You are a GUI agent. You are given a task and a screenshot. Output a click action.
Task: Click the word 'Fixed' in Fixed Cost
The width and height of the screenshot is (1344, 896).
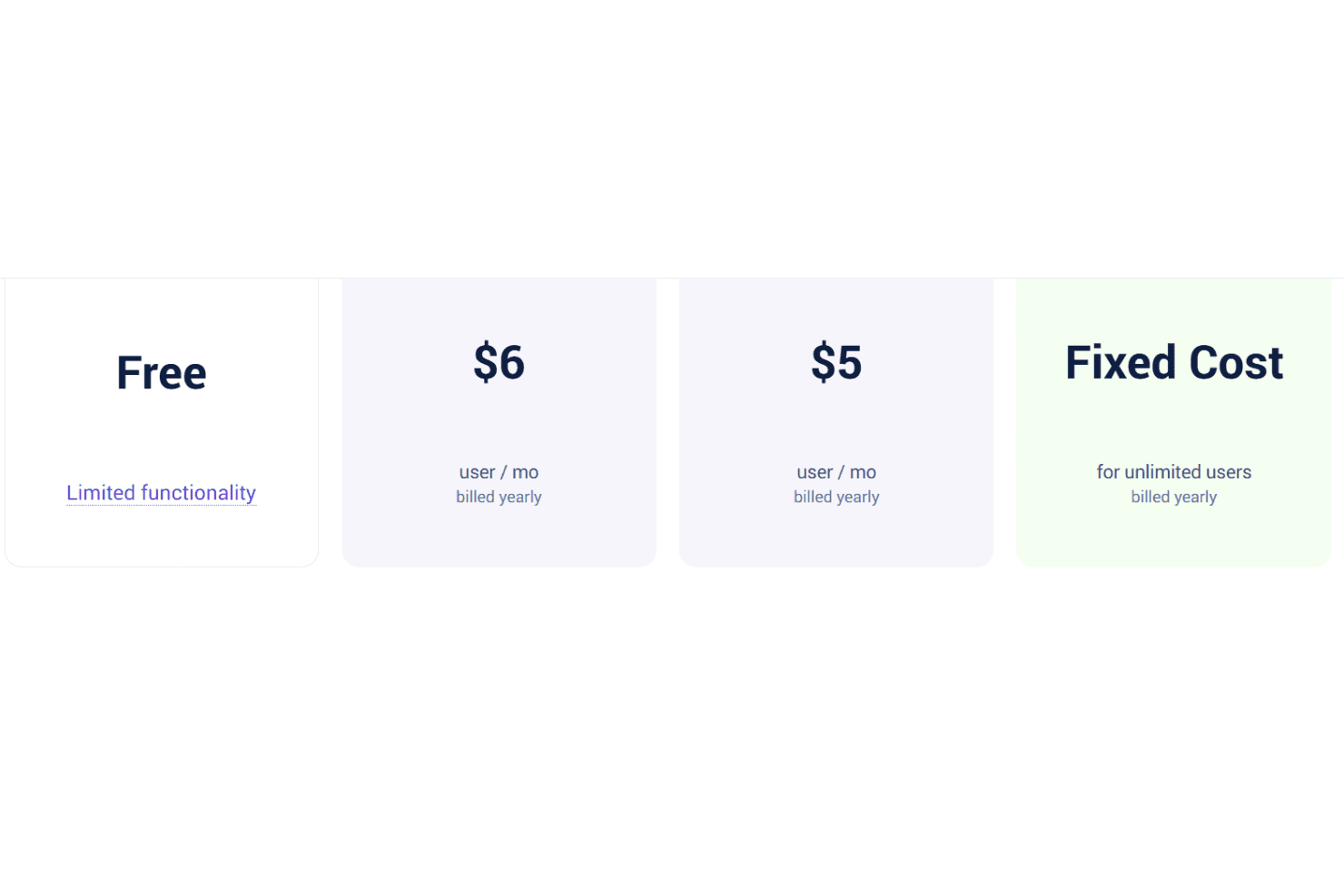pyautogui.click(x=1122, y=362)
